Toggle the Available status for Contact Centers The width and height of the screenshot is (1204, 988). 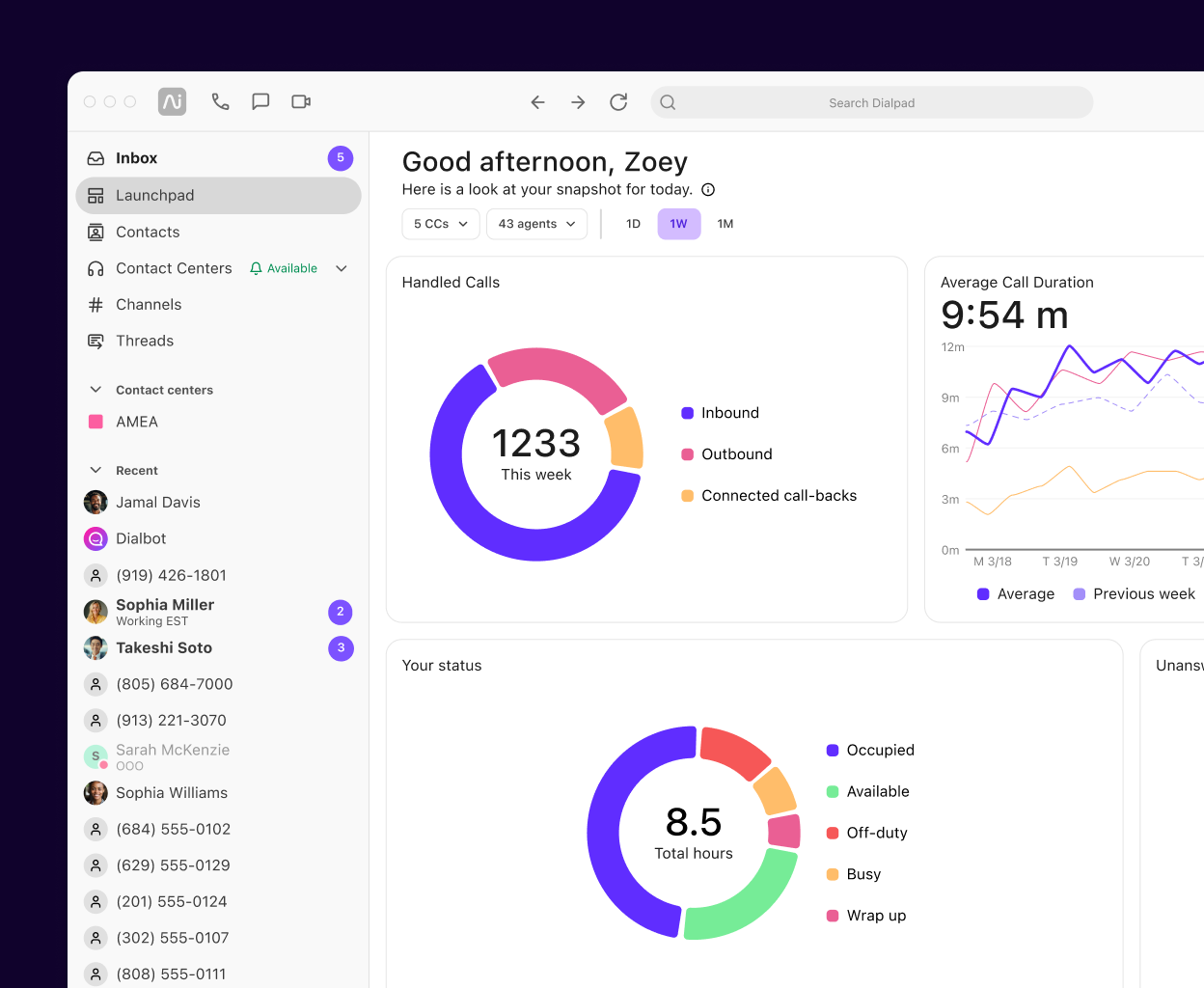284,267
